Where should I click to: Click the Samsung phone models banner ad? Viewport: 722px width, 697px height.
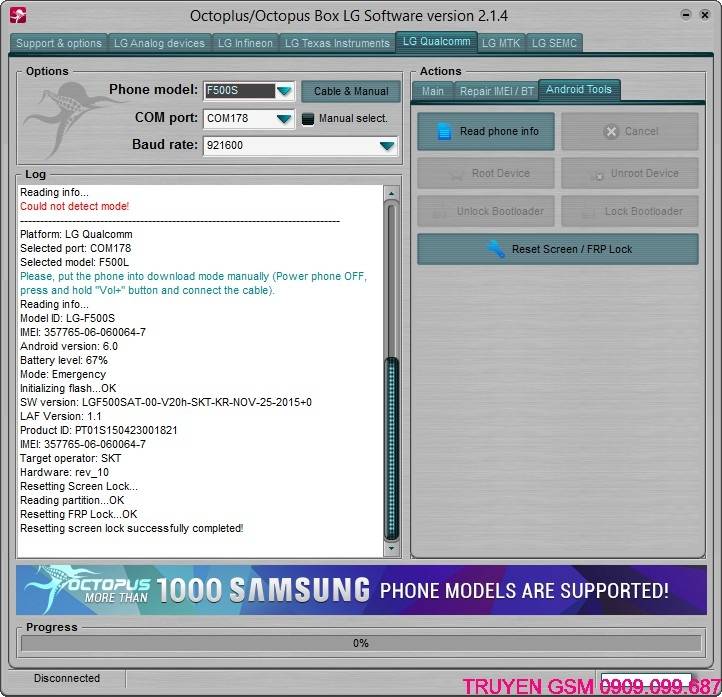pyautogui.click(x=361, y=590)
